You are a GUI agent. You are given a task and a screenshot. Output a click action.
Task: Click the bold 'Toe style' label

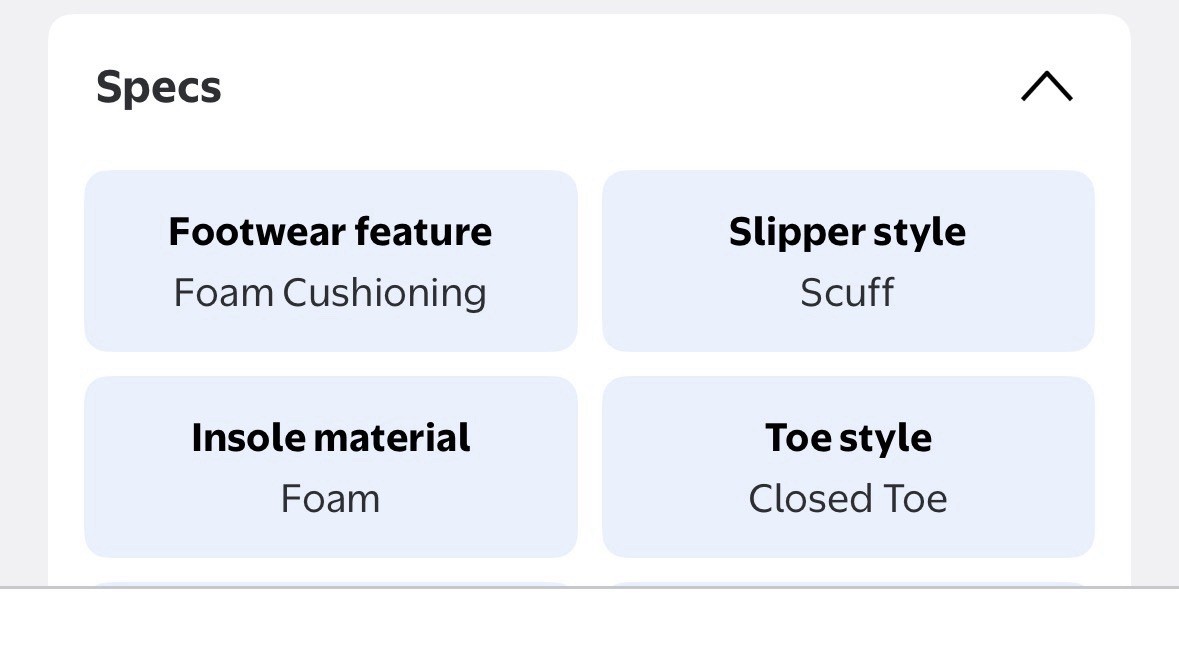click(x=847, y=438)
